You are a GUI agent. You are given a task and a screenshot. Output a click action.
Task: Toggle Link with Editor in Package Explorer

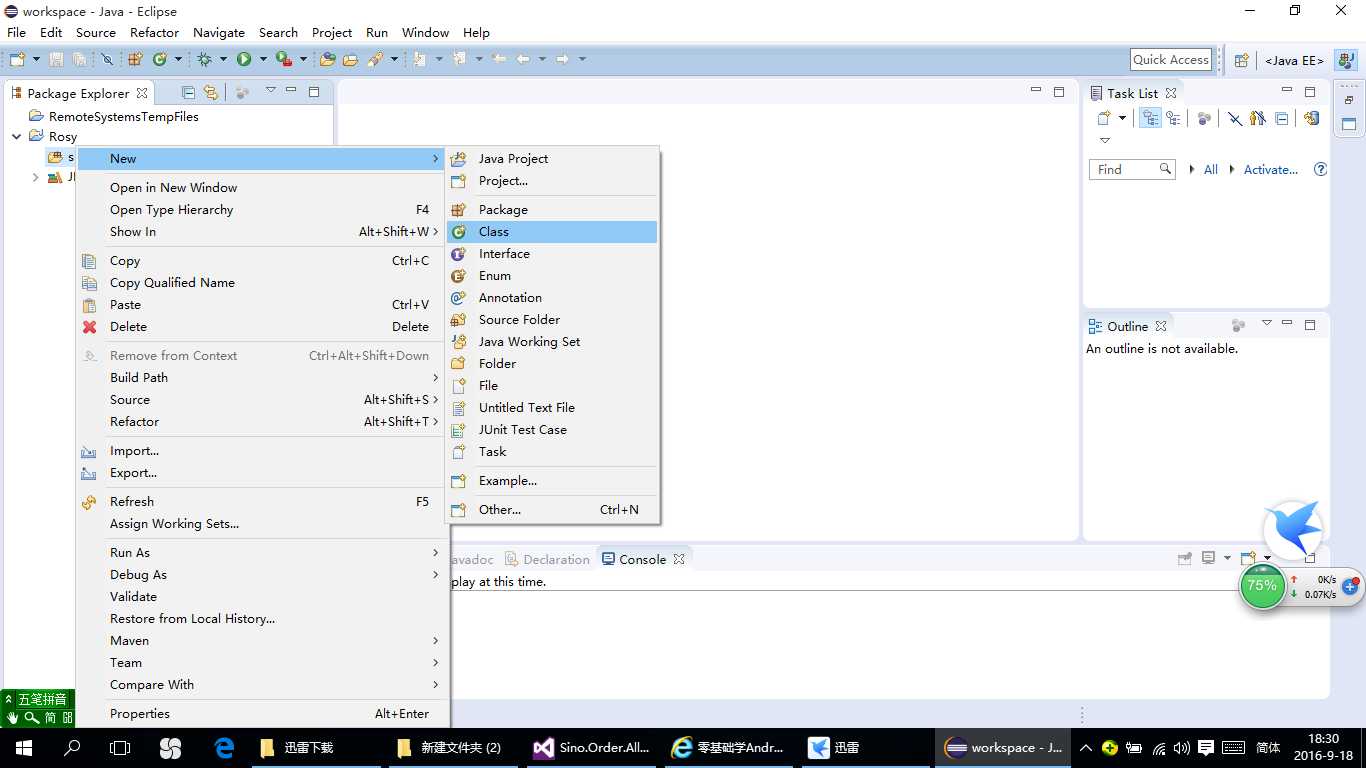pyautogui.click(x=210, y=92)
